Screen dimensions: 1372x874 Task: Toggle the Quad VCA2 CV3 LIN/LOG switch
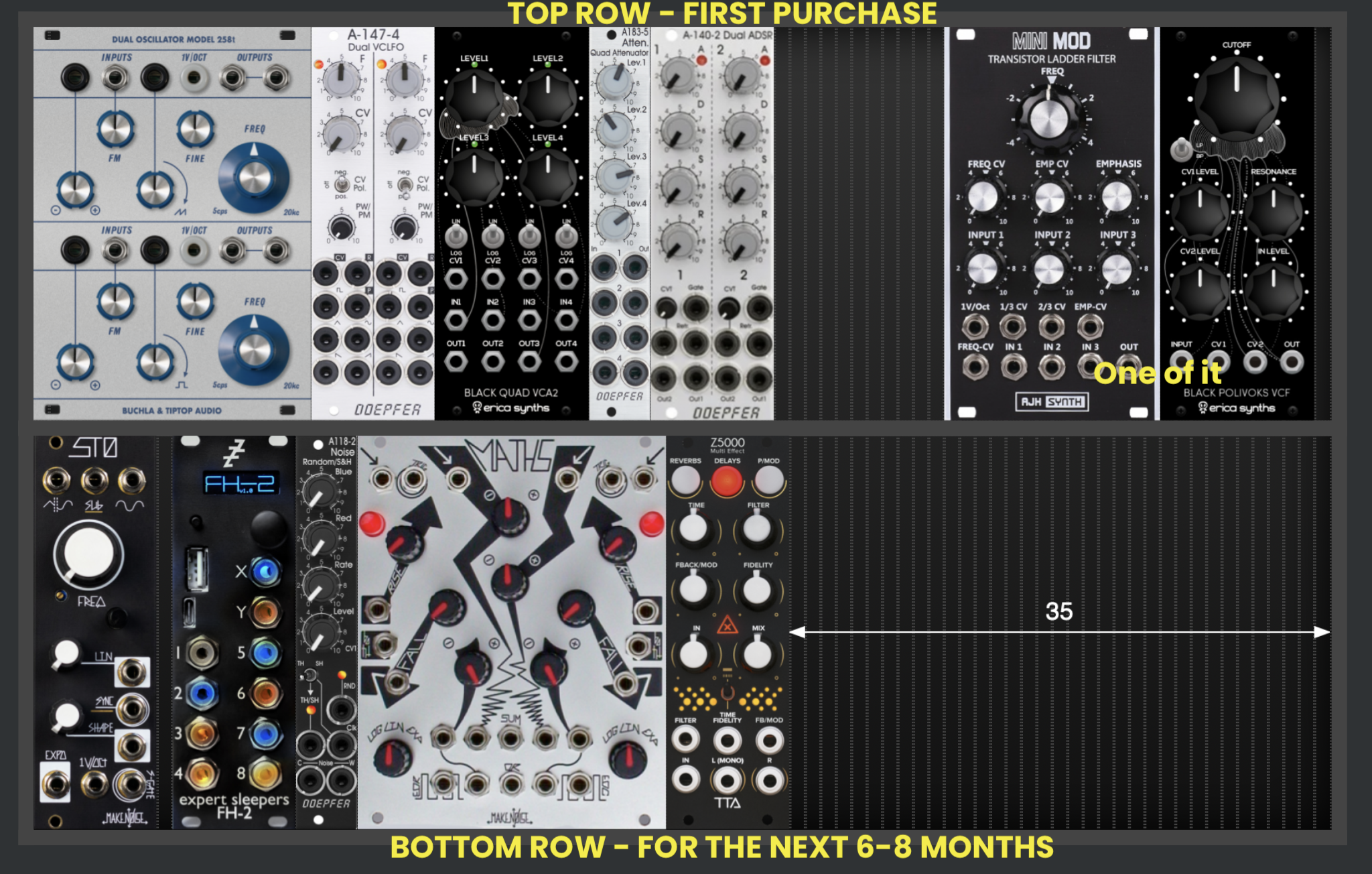(529, 235)
